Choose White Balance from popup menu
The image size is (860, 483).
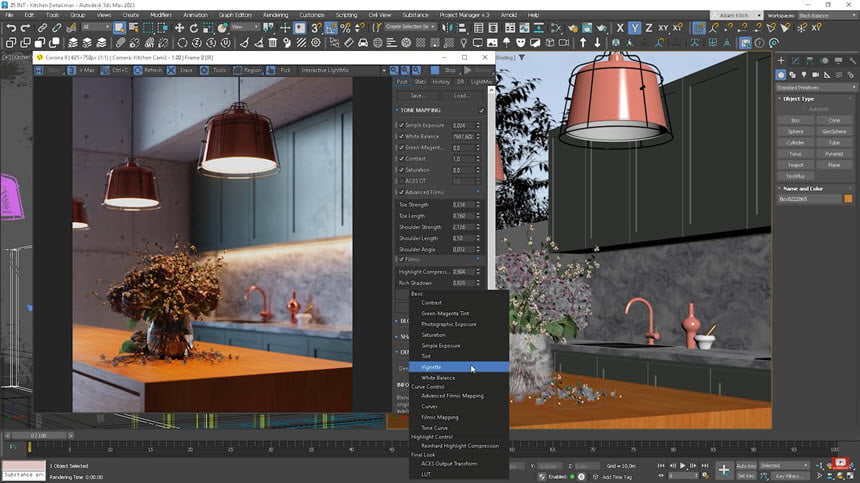pos(459,378)
